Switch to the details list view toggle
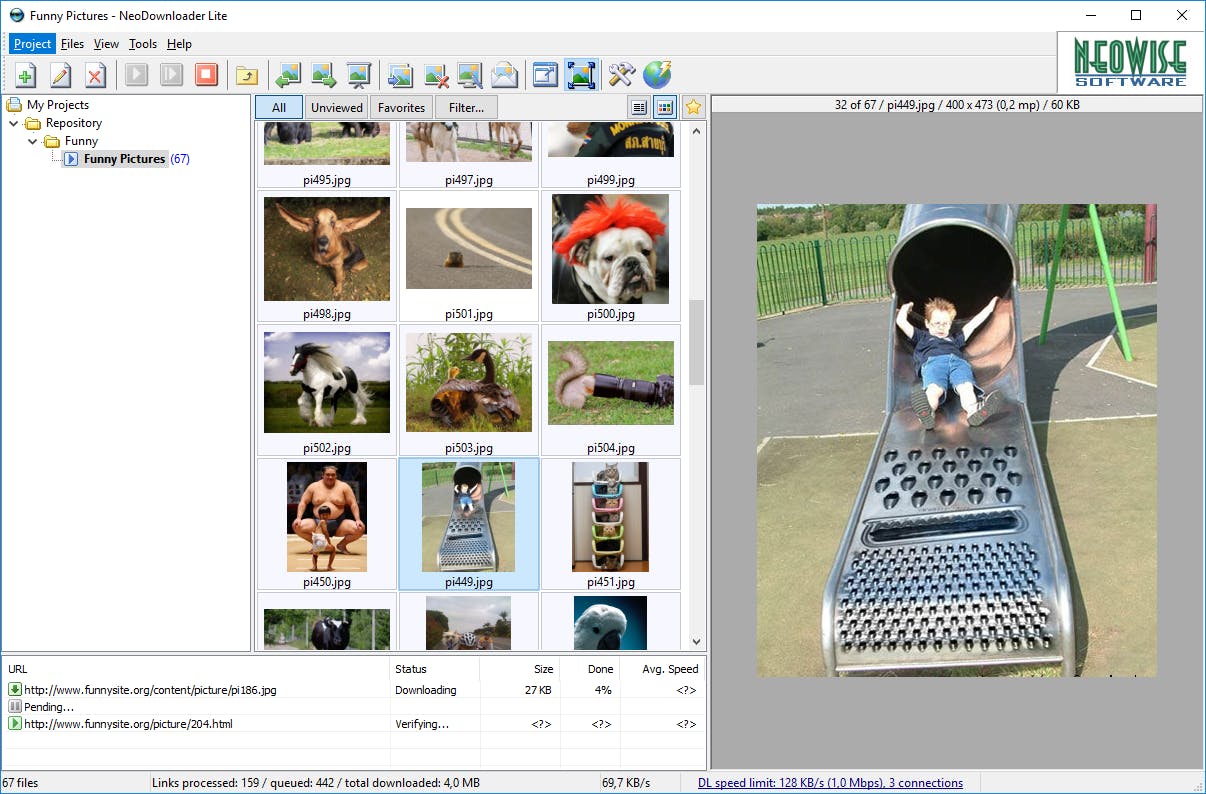 click(x=639, y=108)
